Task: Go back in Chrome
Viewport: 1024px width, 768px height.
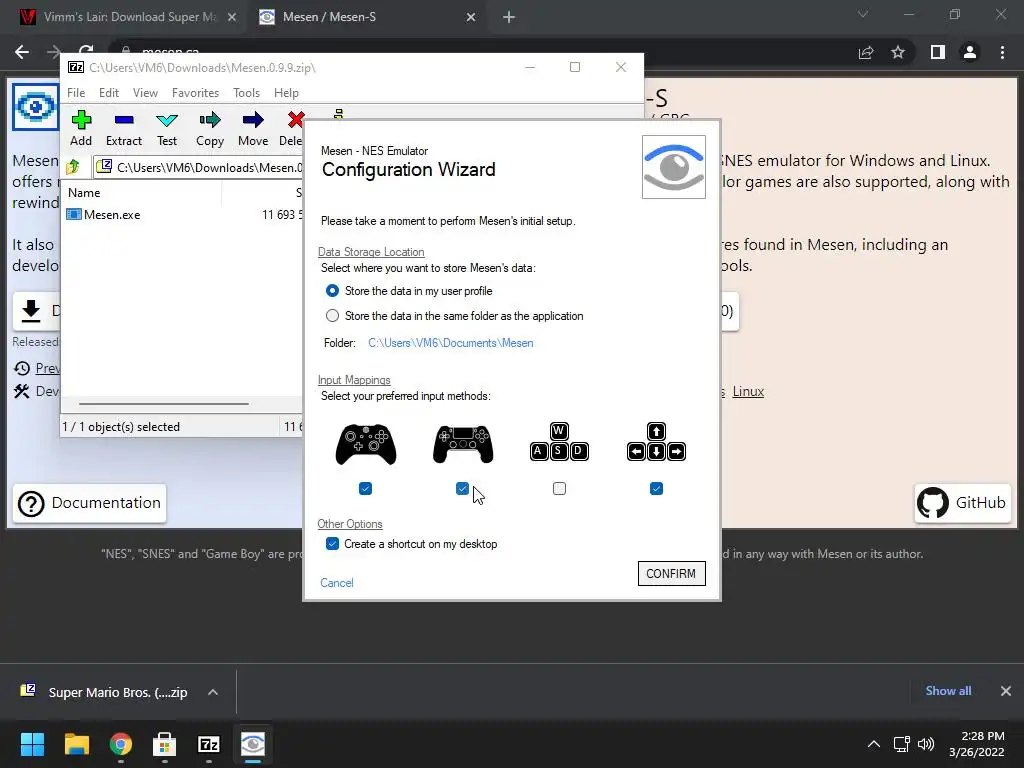Action: [22, 52]
